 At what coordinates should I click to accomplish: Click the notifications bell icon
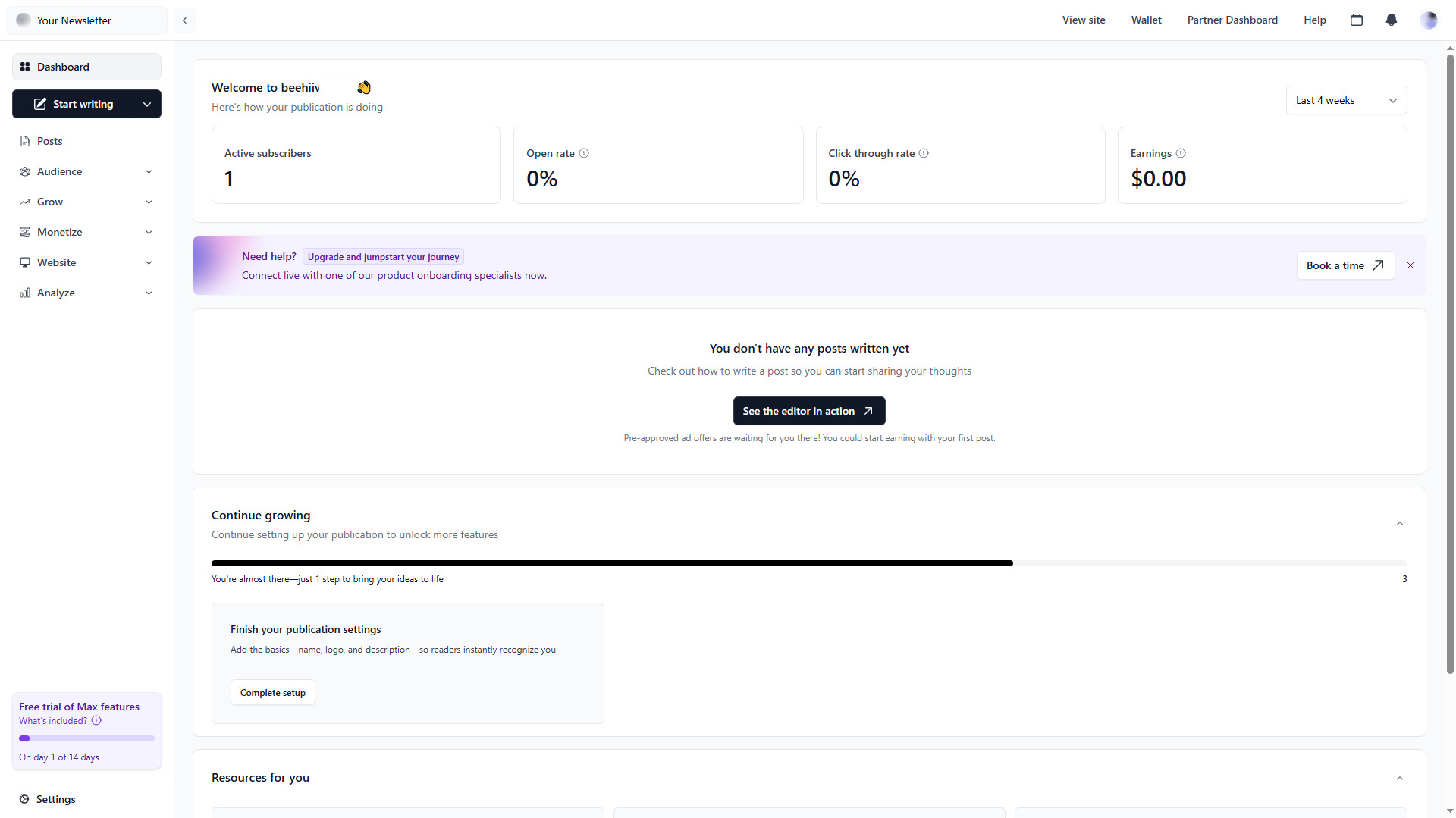[x=1391, y=20]
